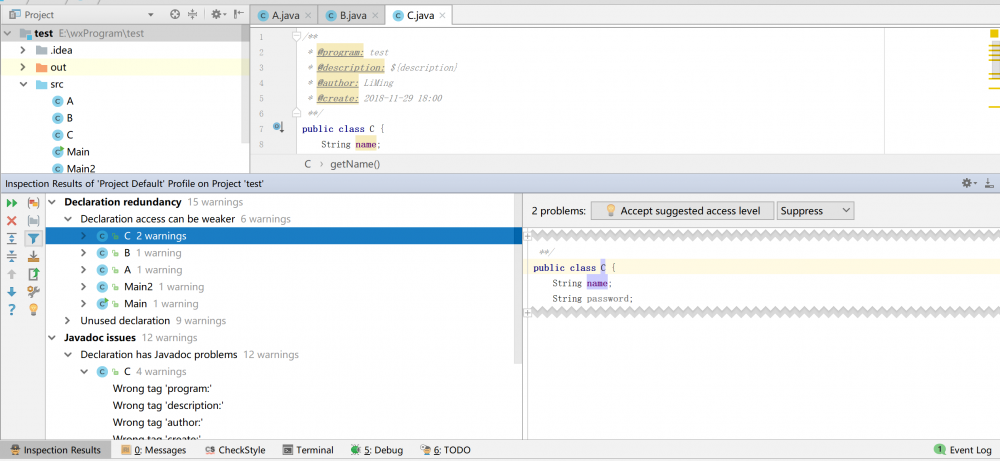The image size is (1000, 461).
Task: Toggle the Filter resolved items funnel
Action: [34, 238]
